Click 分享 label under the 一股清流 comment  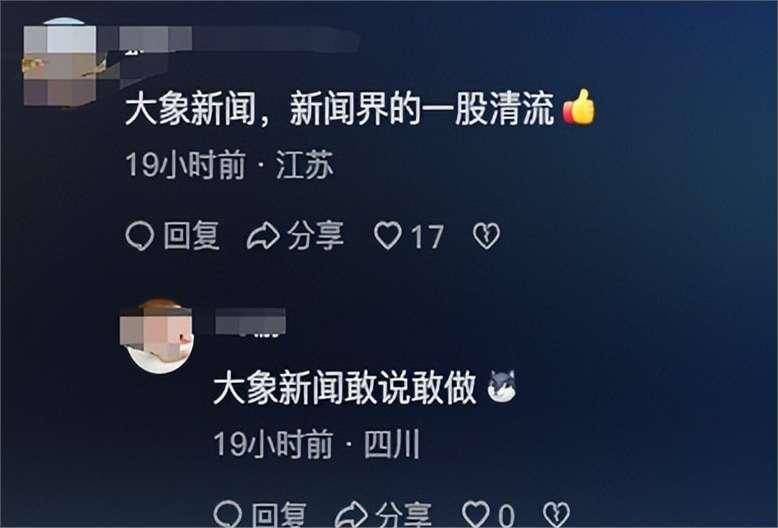tap(316, 236)
